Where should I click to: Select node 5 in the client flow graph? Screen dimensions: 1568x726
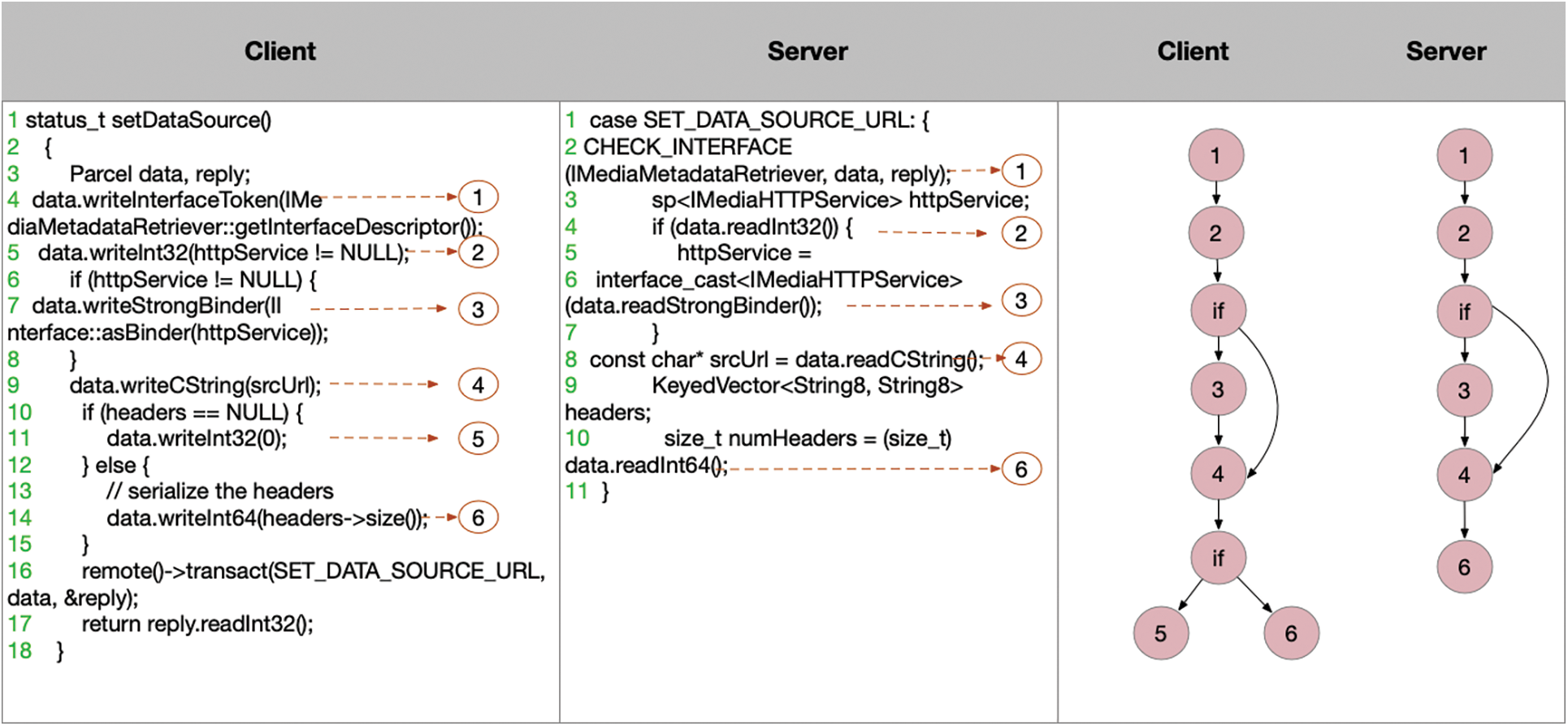(1160, 633)
